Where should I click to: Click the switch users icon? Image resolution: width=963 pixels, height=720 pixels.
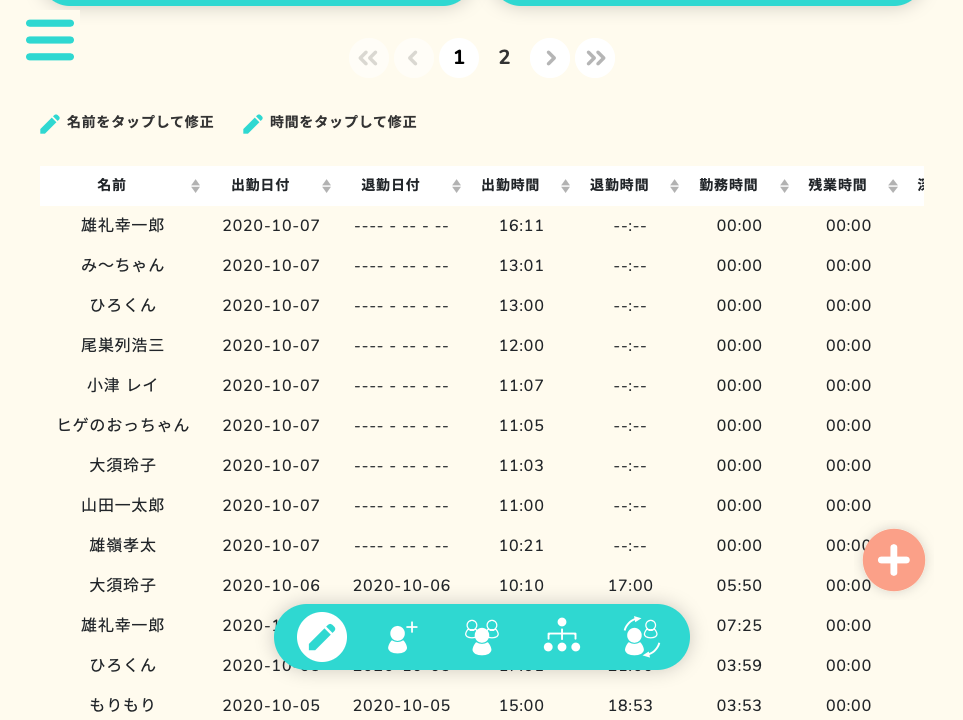pyautogui.click(x=642, y=637)
